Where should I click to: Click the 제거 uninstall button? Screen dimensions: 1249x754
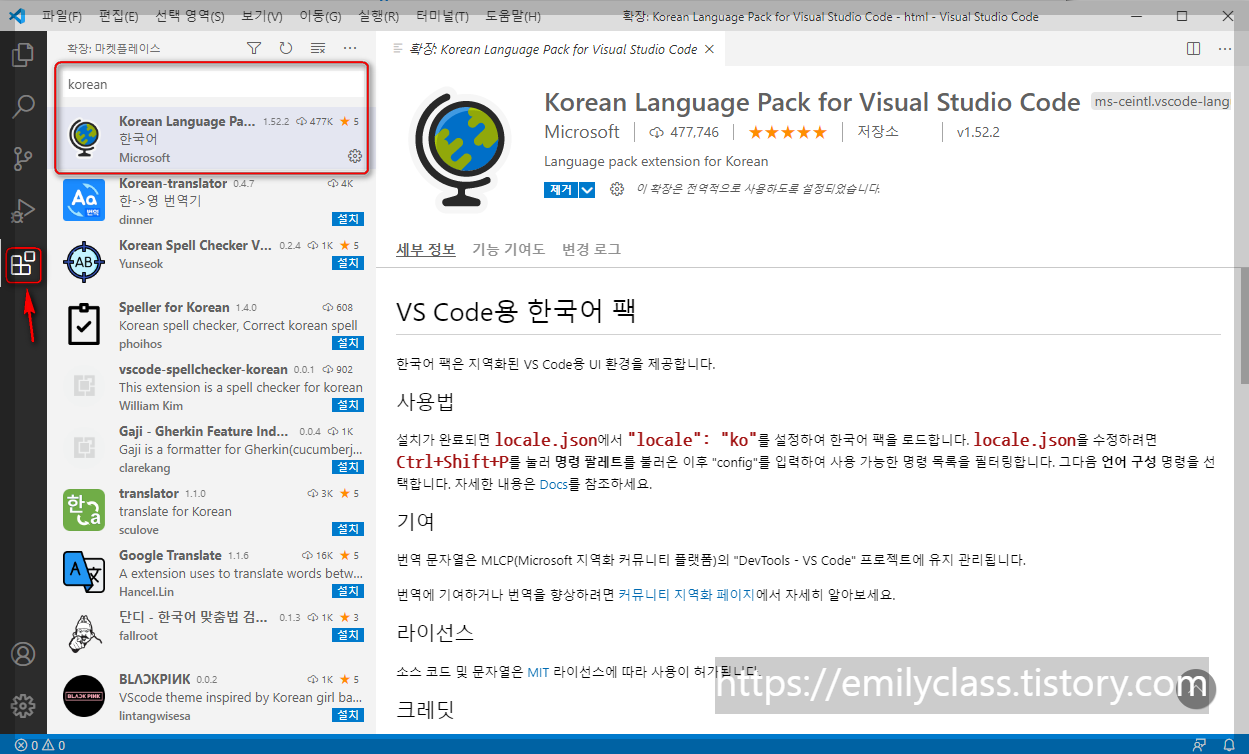point(561,189)
